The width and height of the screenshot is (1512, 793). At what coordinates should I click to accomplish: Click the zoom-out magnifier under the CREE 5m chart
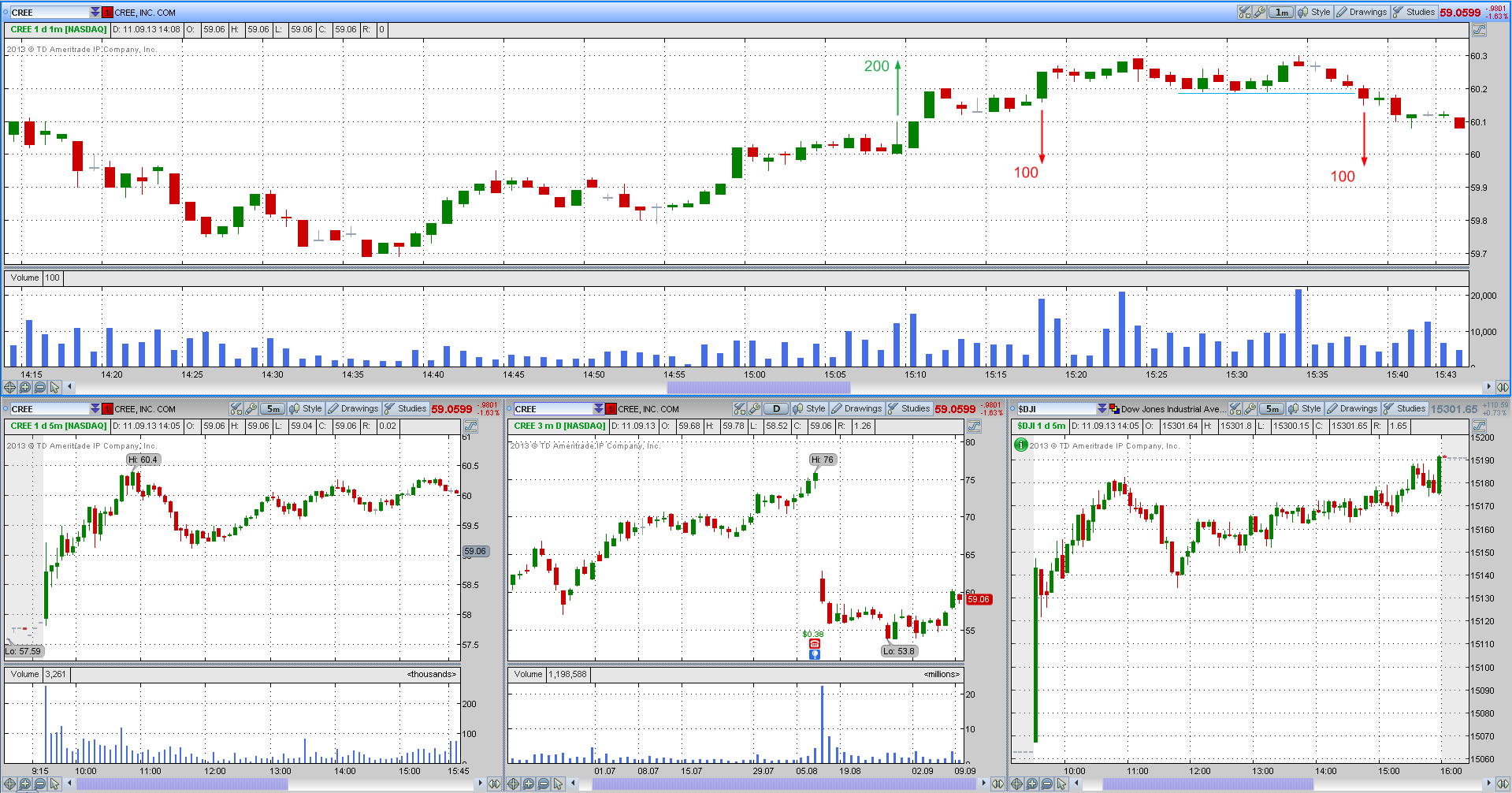(x=39, y=784)
